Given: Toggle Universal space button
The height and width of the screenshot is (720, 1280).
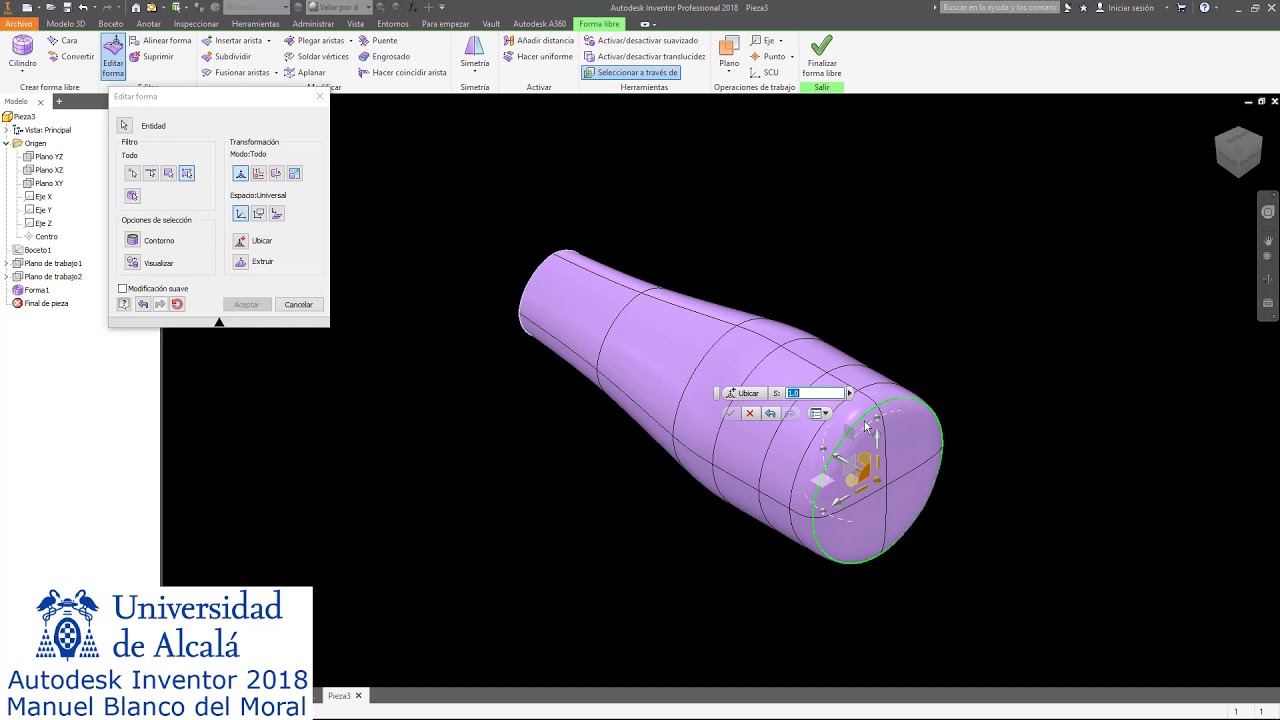Looking at the screenshot, I should (240, 213).
